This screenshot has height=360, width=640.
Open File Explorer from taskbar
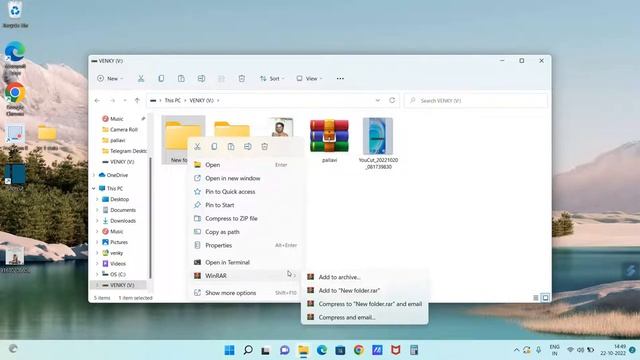click(303, 350)
